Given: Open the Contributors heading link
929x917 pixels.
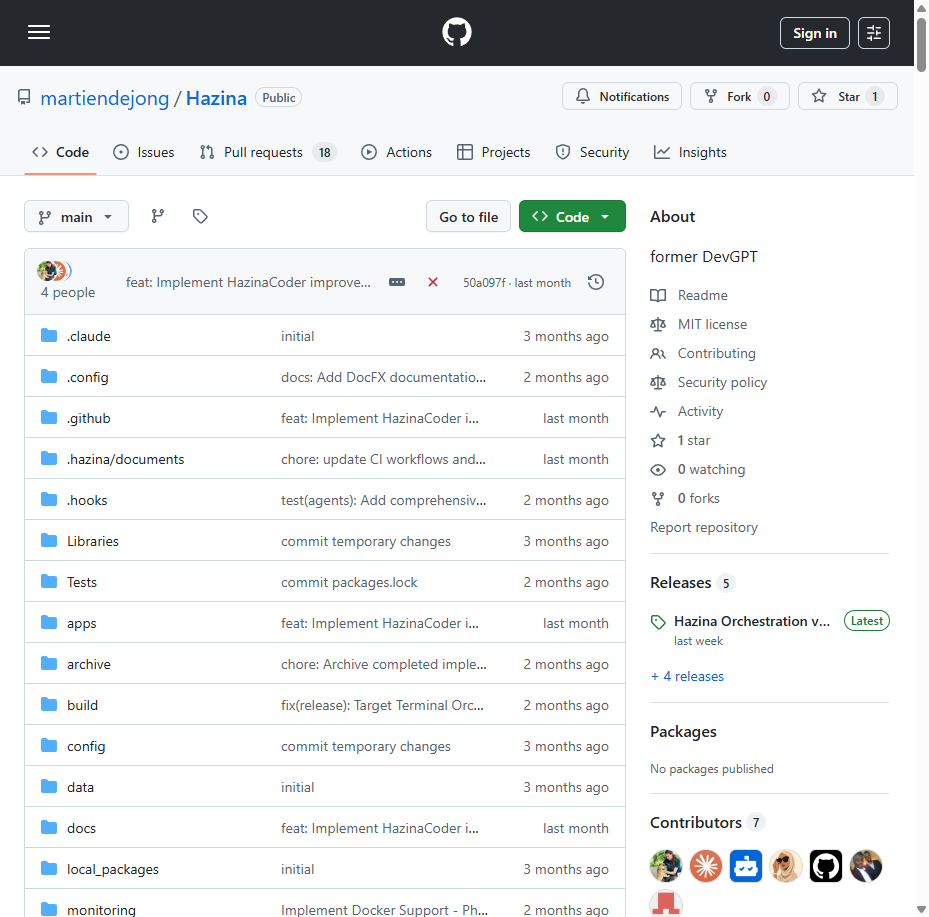Looking at the screenshot, I should click(x=707, y=822).
